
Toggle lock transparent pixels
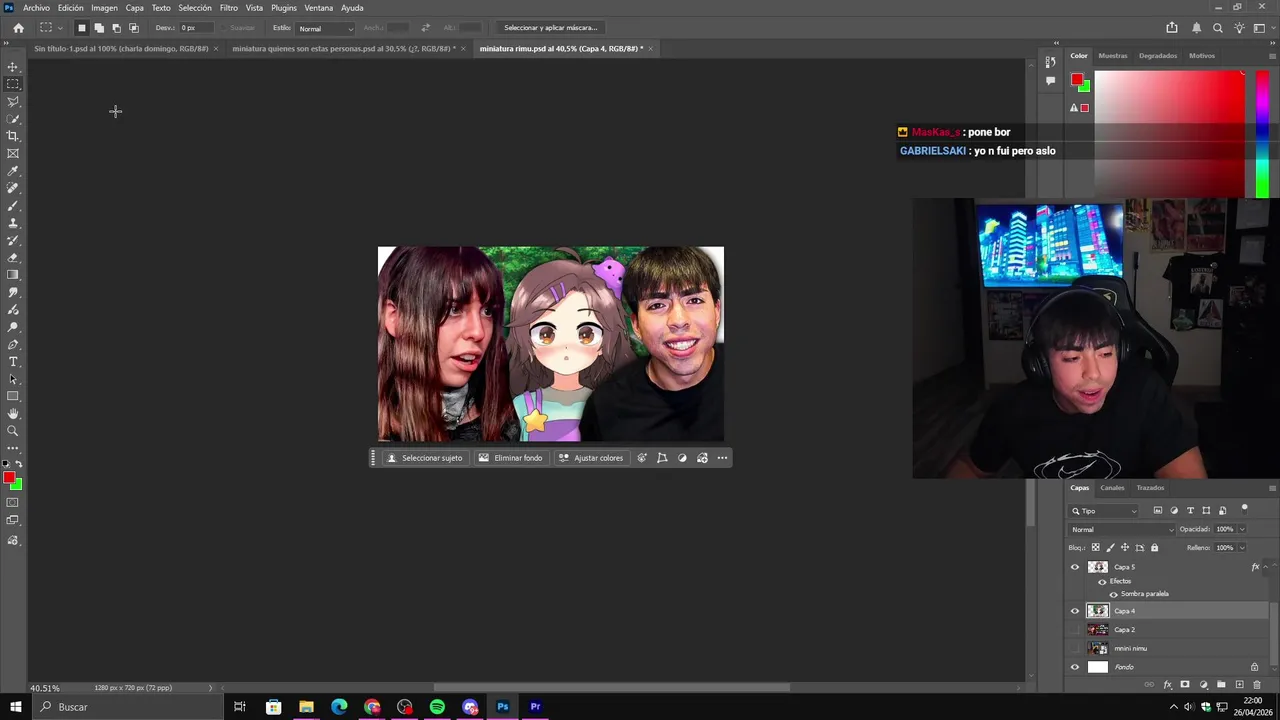point(1095,548)
